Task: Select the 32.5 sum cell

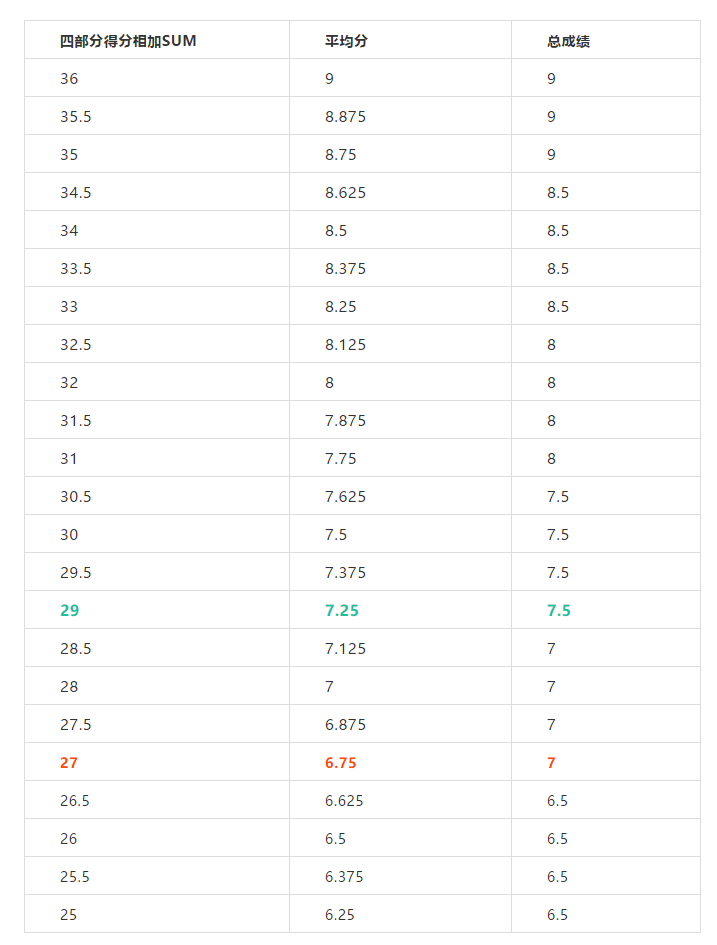Action: [157, 344]
